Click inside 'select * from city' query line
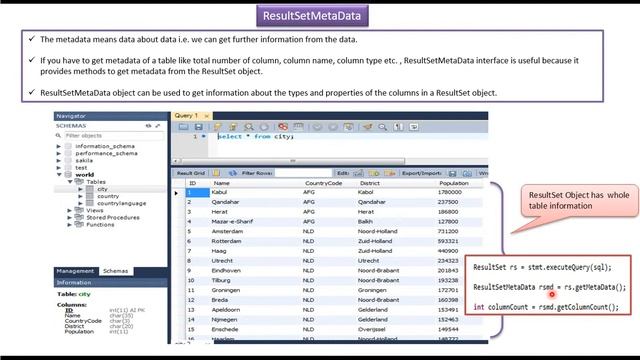640x360 pixels. click(x=256, y=136)
